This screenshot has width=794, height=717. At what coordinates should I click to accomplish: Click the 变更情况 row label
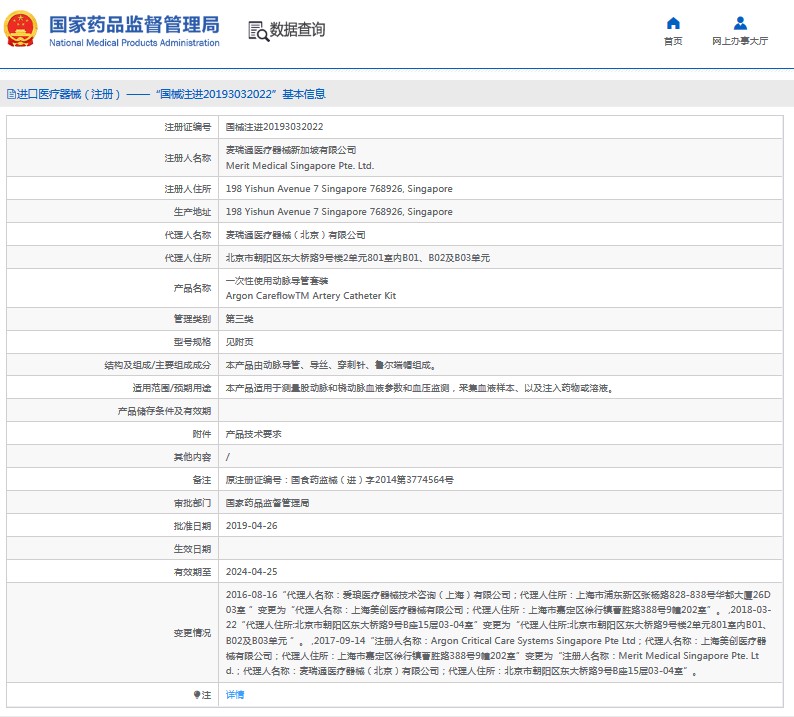pos(192,632)
